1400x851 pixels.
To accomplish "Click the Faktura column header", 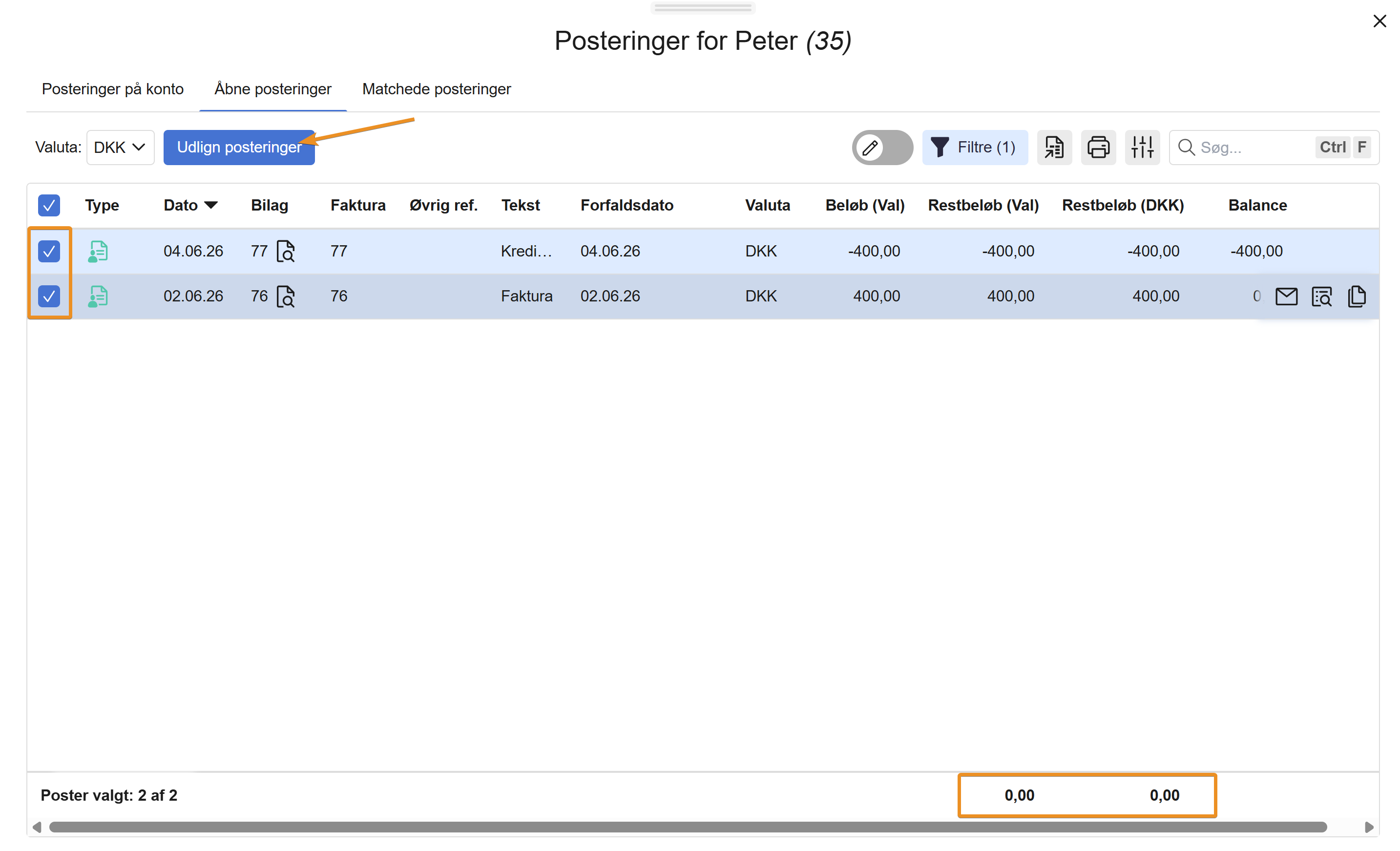I will [358, 205].
